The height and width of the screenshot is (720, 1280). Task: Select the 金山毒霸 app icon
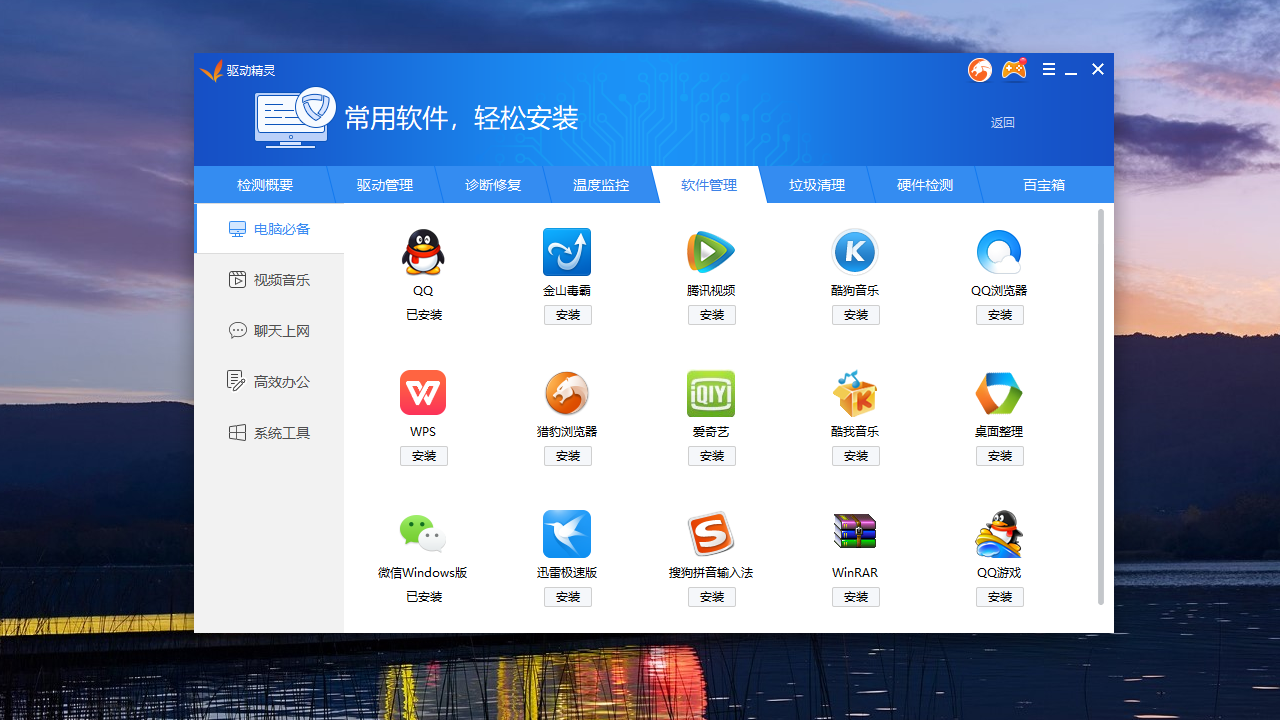[x=567, y=251]
